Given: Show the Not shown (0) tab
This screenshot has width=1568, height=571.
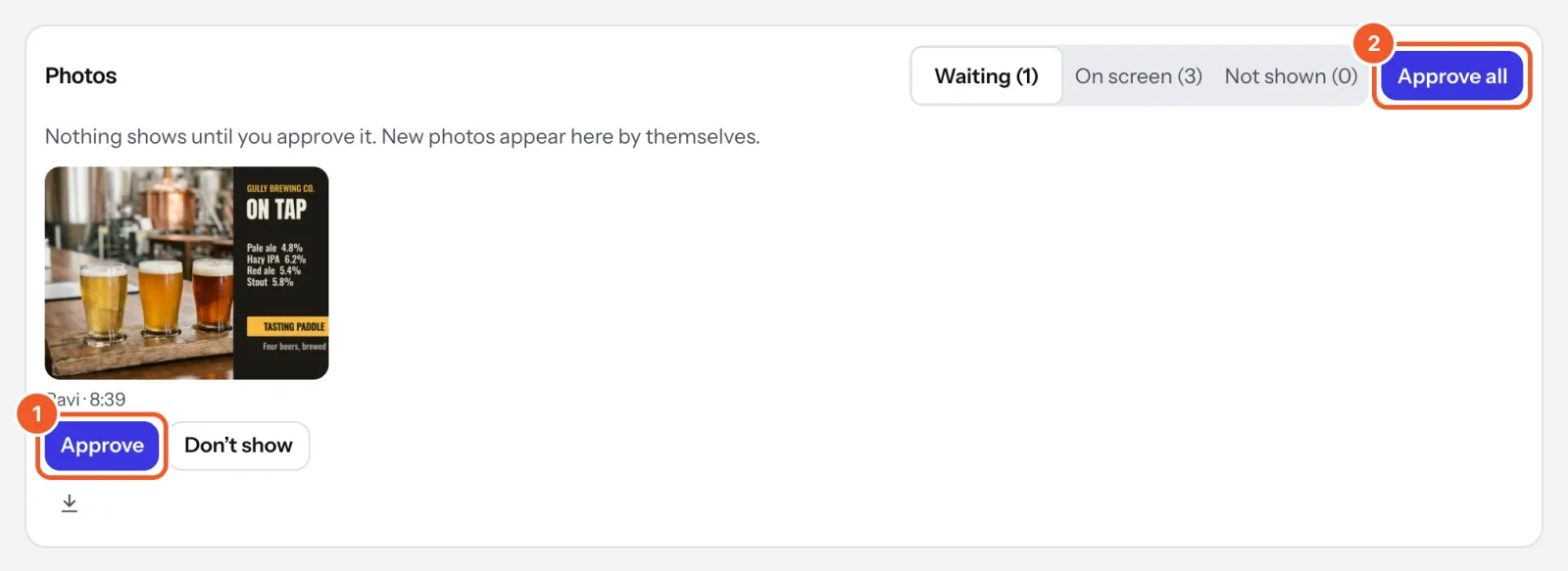Looking at the screenshot, I should click(x=1291, y=76).
